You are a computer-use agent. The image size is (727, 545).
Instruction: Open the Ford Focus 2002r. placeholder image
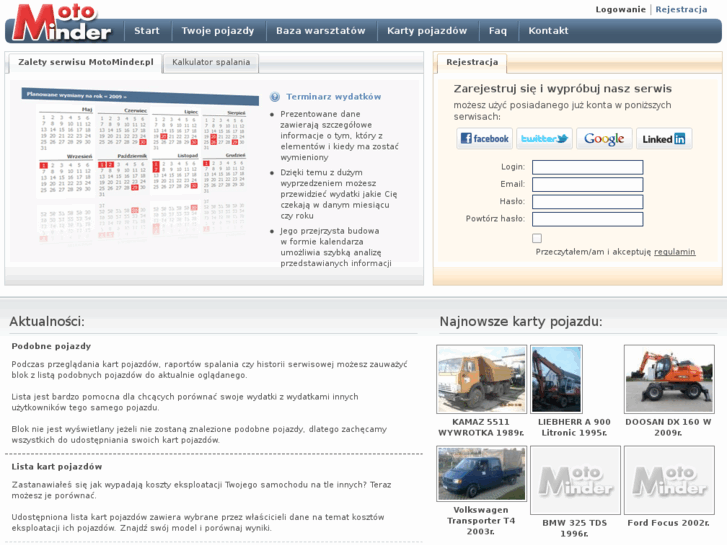point(669,480)
